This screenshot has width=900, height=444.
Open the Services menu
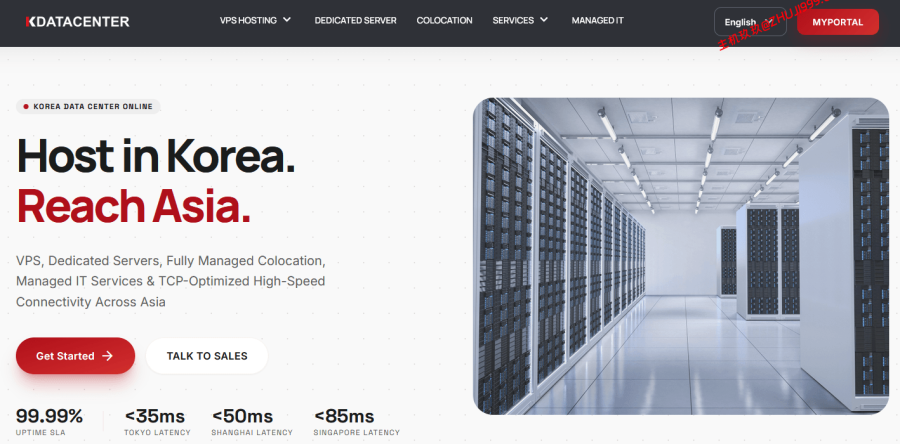pyautogui.click(x=520, y=20)
